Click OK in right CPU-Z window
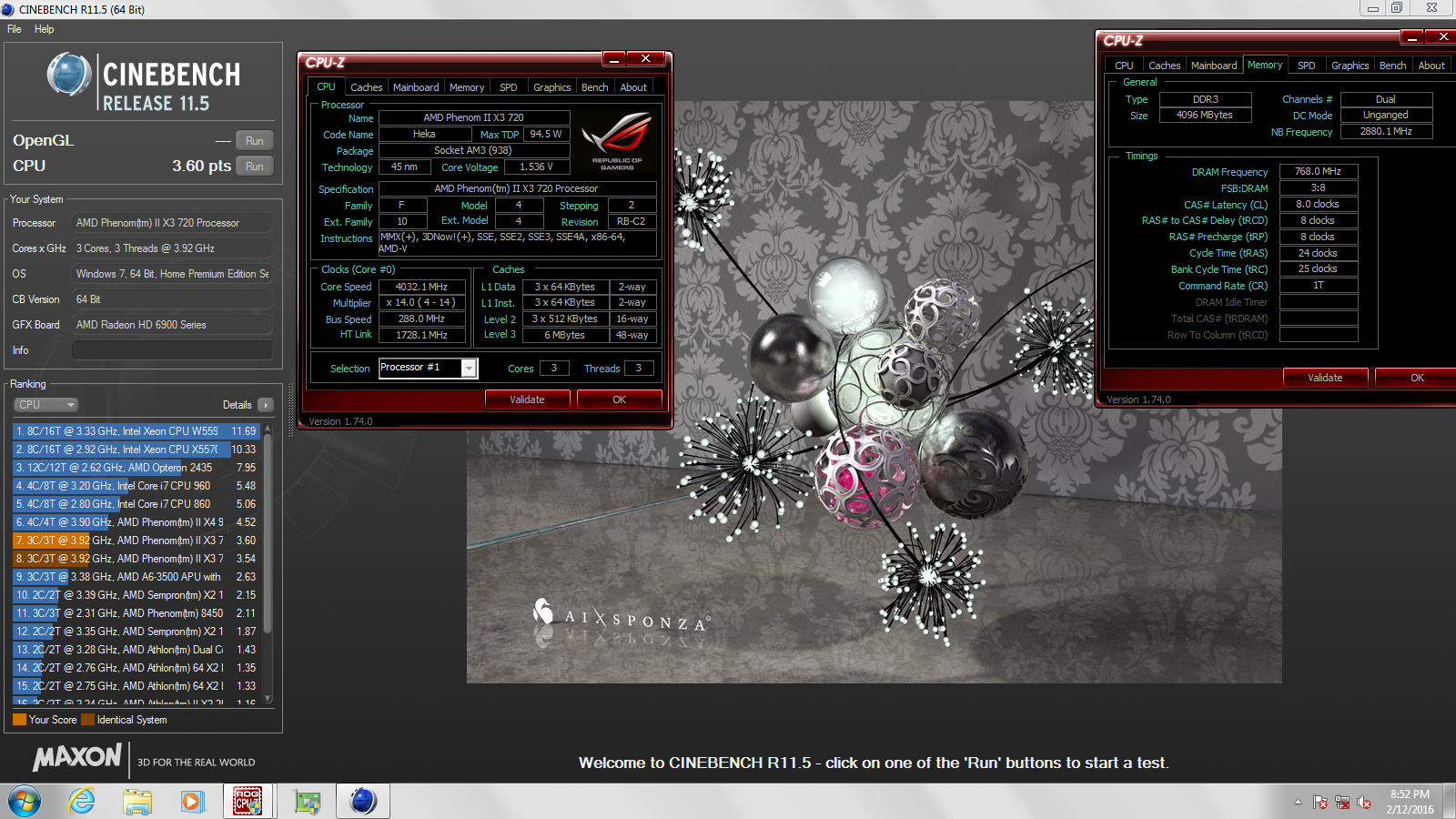Image resolution: width=1456 pixels, height=819 pixels. point(1417,378)
